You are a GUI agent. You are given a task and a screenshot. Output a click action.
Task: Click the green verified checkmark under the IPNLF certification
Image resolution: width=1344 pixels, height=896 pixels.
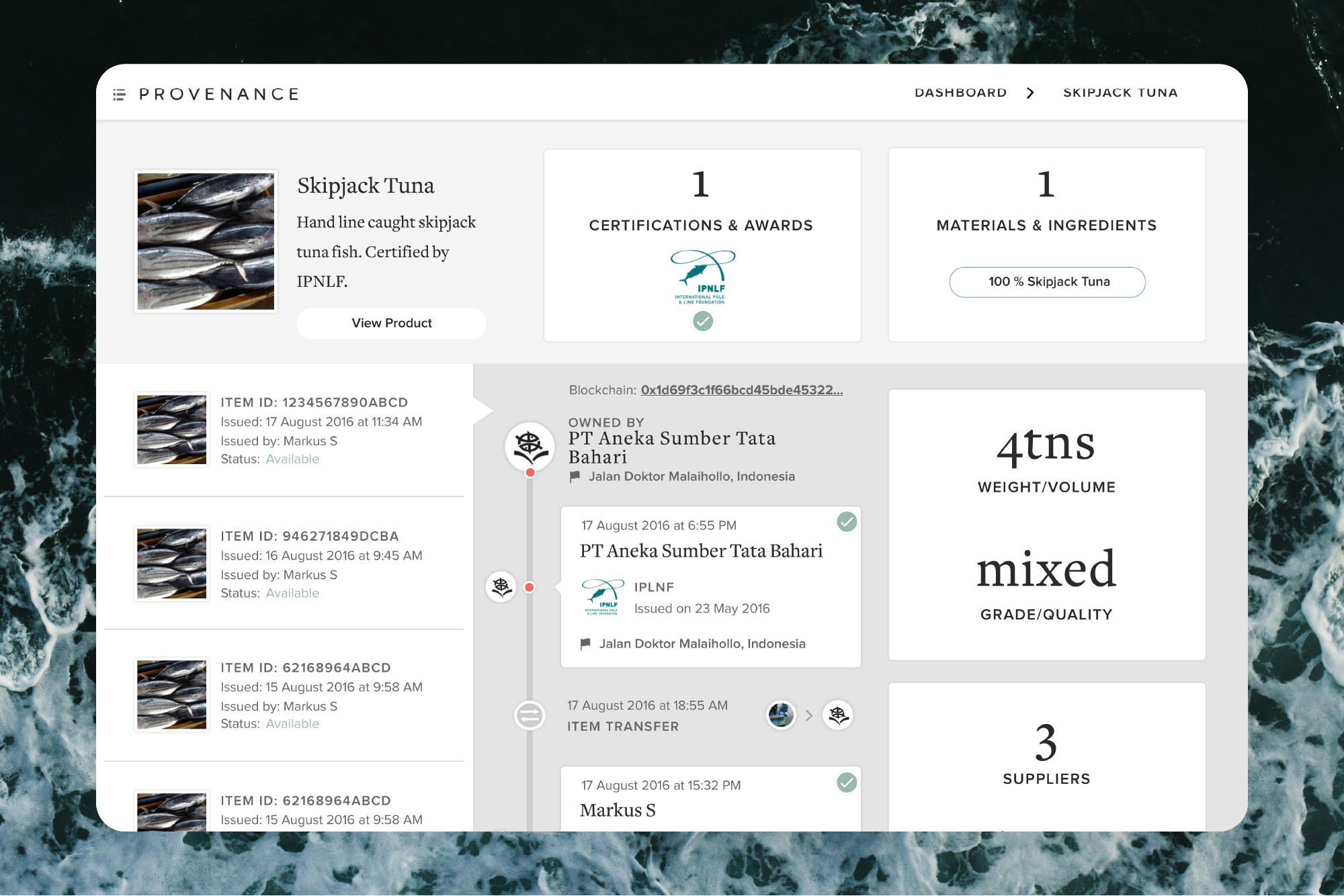tap(703, 322)
